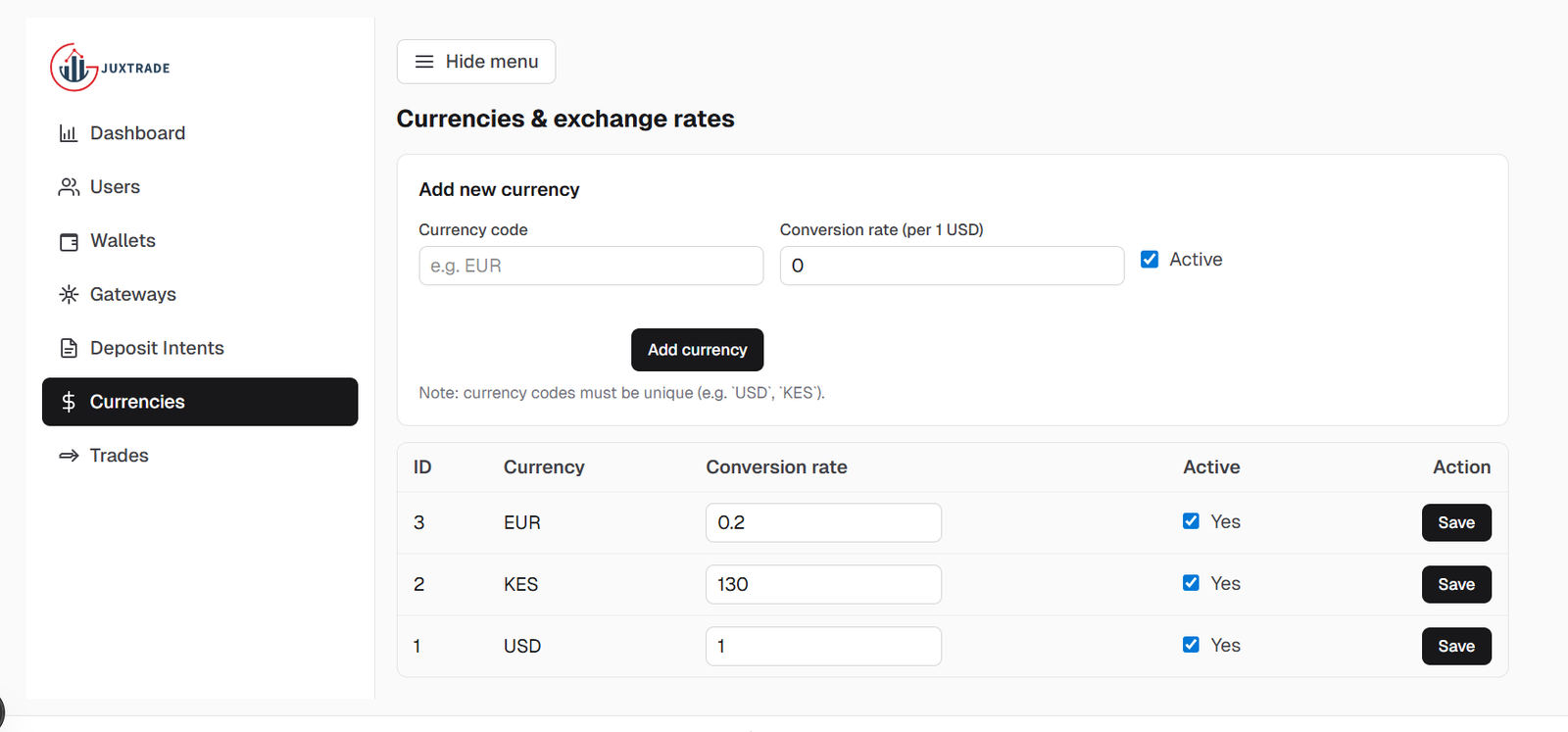Save the KES row changes
Screen dimensions: 1568x732
pyautogui.click(x=1455, y=584)
